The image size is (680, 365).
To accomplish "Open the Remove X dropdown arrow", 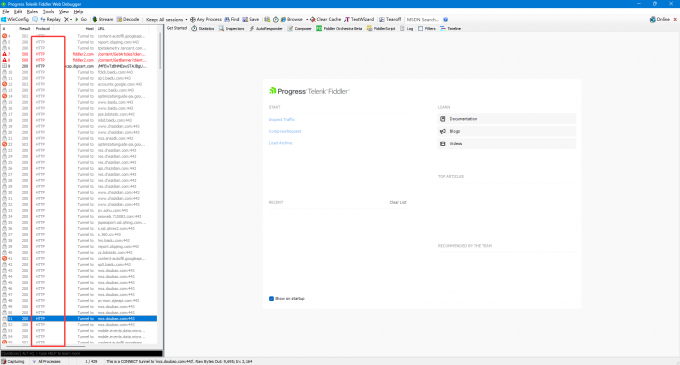I will (71, 20).
